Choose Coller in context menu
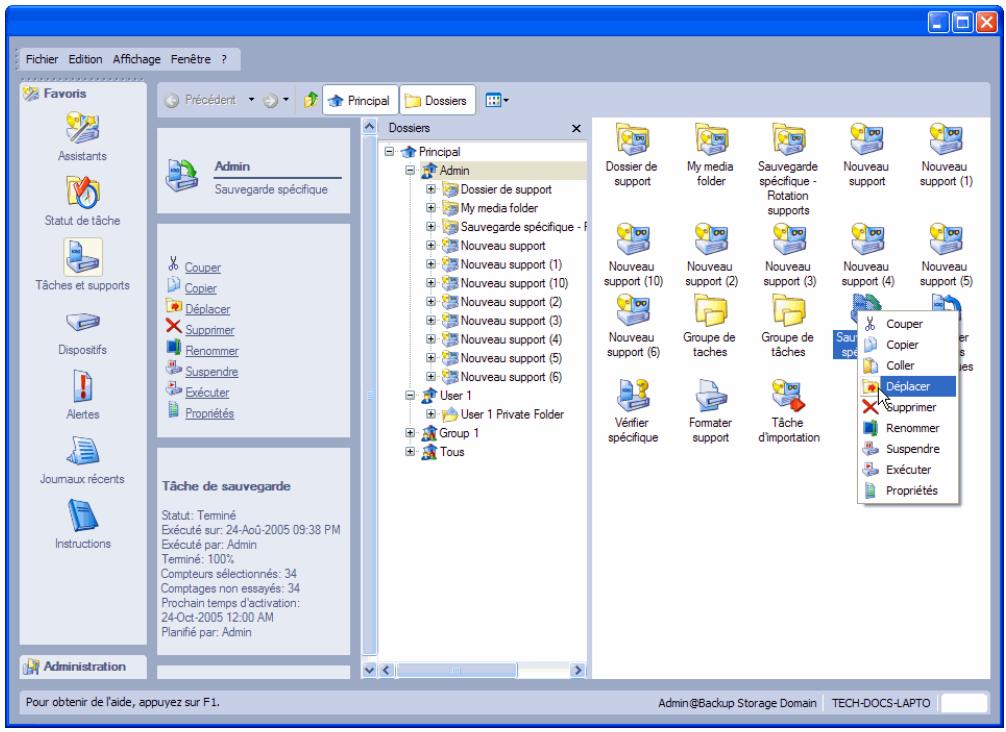 (908, 365)
